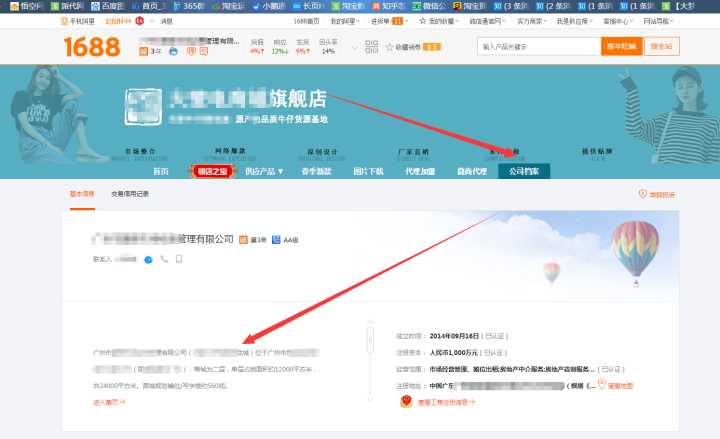Click the QR code icon in header
The width and height of the screenshot is (720, 439).
pos(372,46)
